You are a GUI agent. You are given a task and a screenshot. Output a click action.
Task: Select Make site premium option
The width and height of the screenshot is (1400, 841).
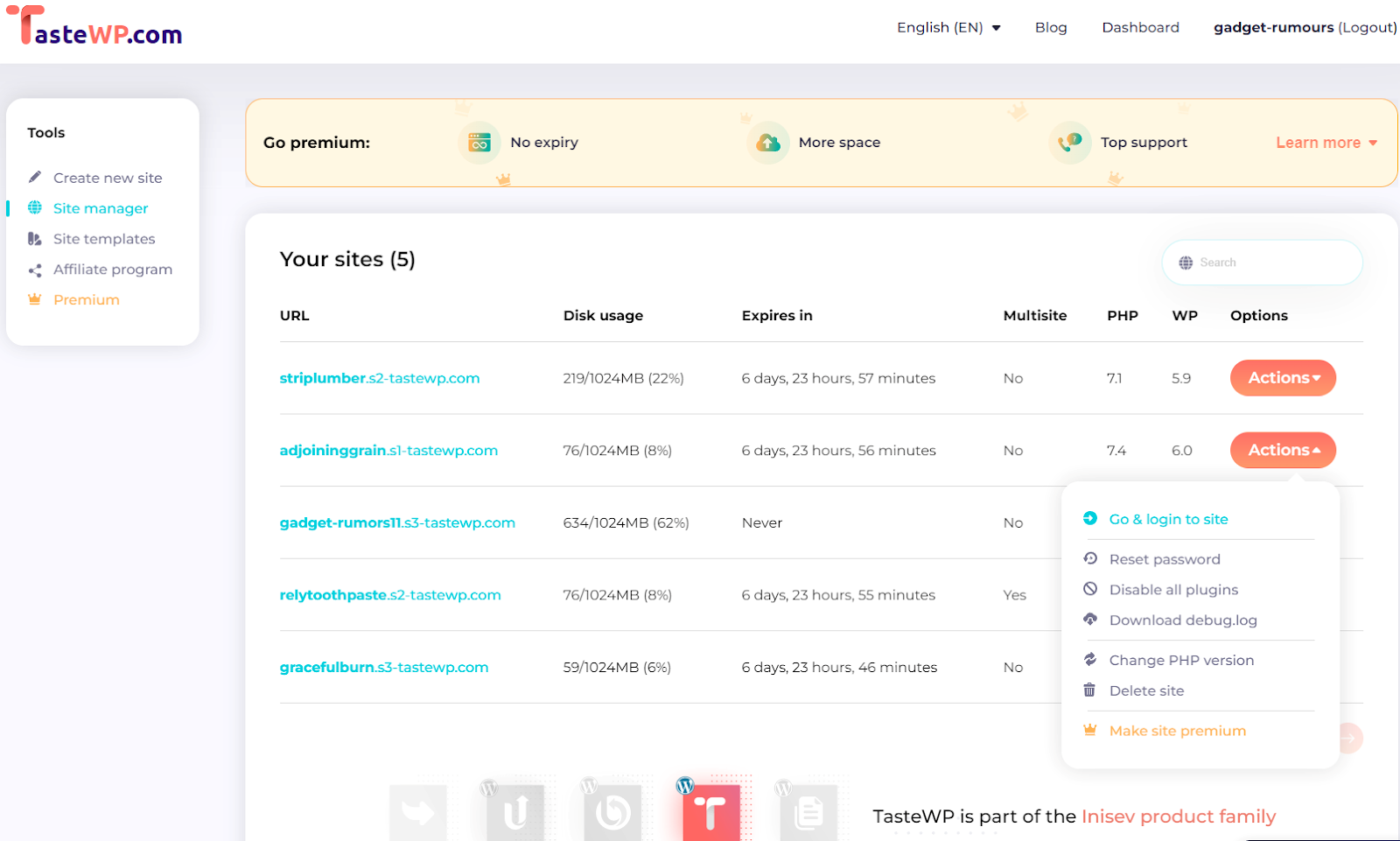1178,731
